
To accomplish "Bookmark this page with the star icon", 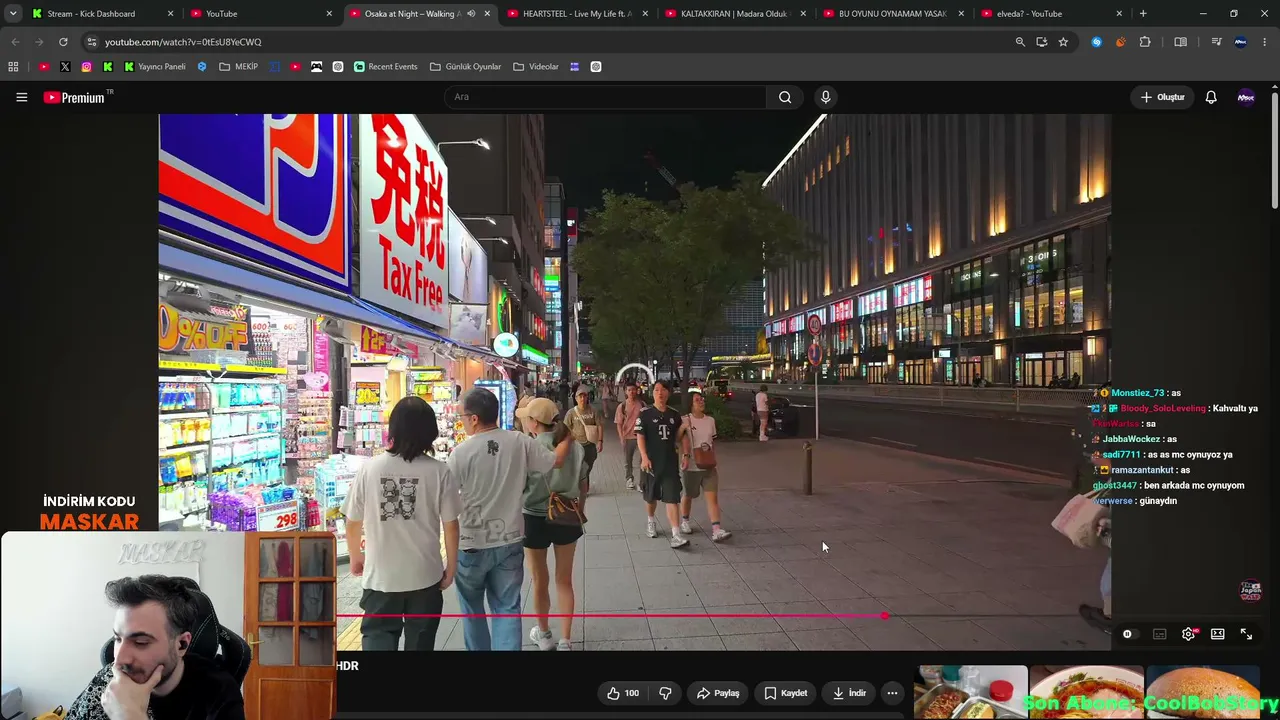I will tap(1063, 42).
